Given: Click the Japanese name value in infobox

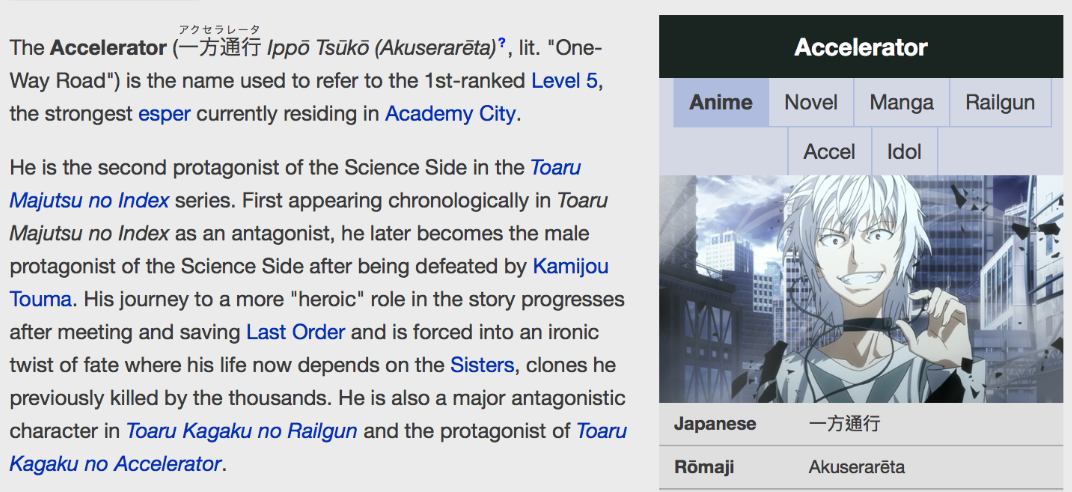Looking at the screenshot, I should pyautogui.click(x=844, y=424).
